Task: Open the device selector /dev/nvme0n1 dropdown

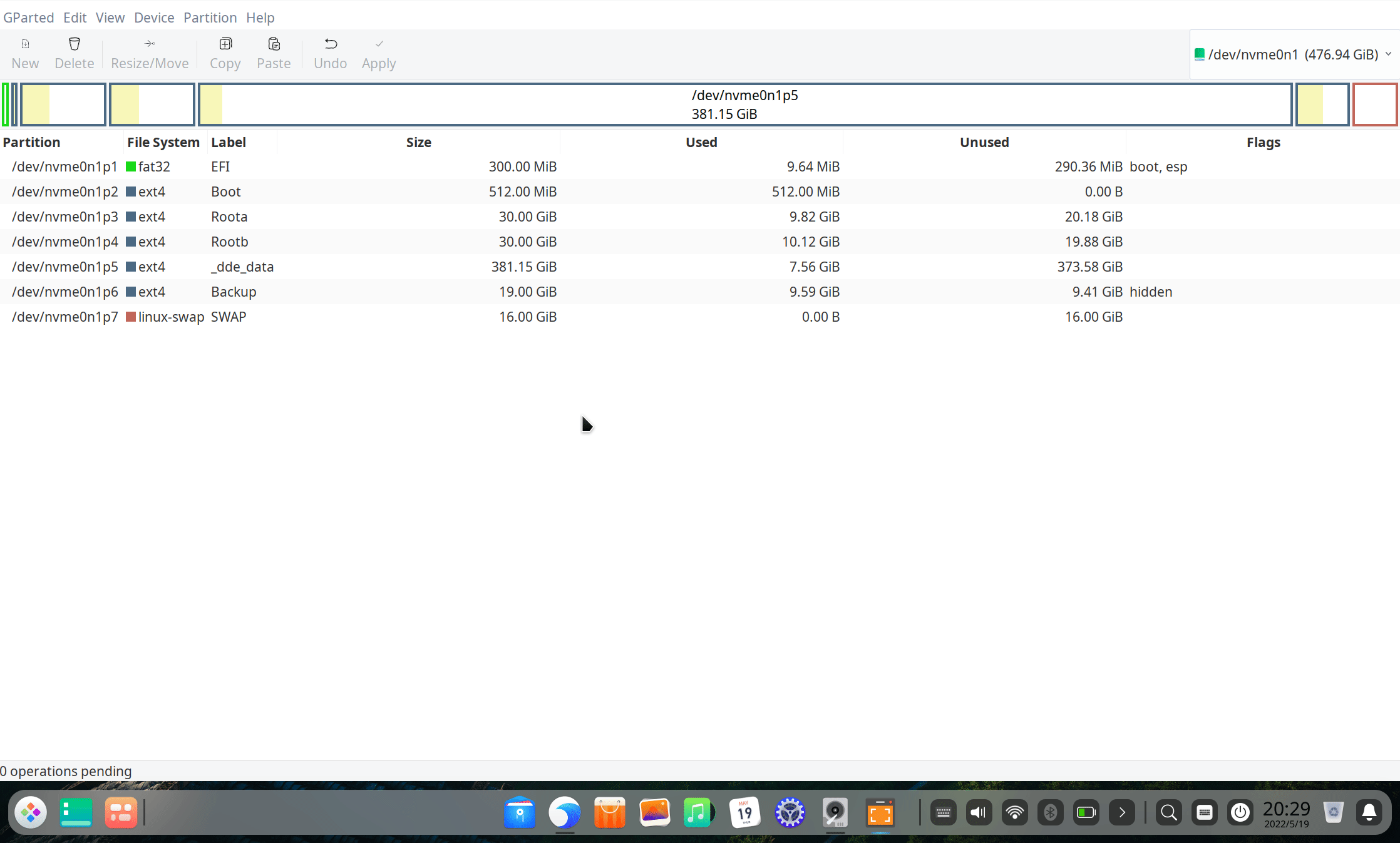Action: (x=1294, y=54)
